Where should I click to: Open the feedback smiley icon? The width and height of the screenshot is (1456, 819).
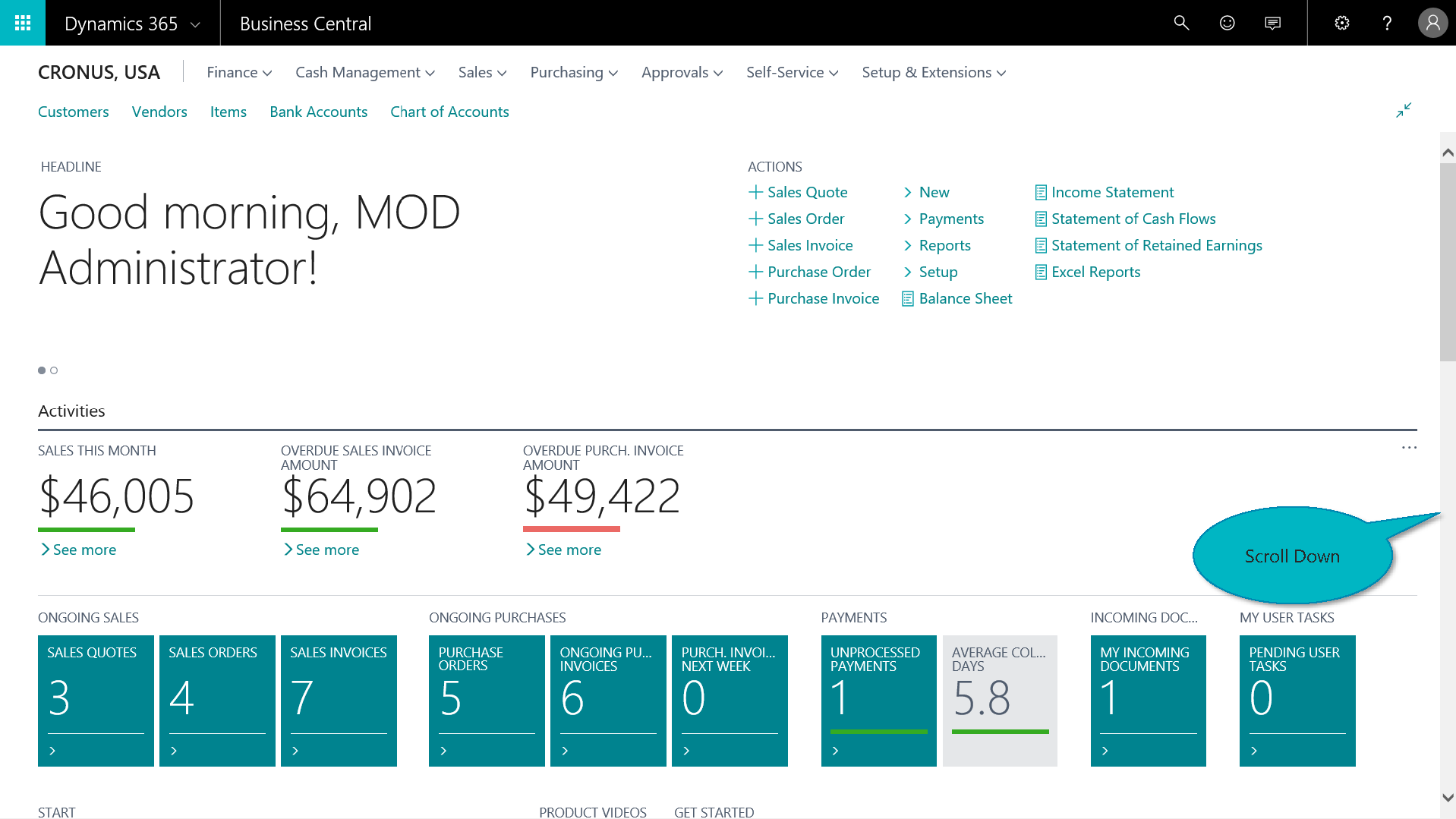[1227, 23]
